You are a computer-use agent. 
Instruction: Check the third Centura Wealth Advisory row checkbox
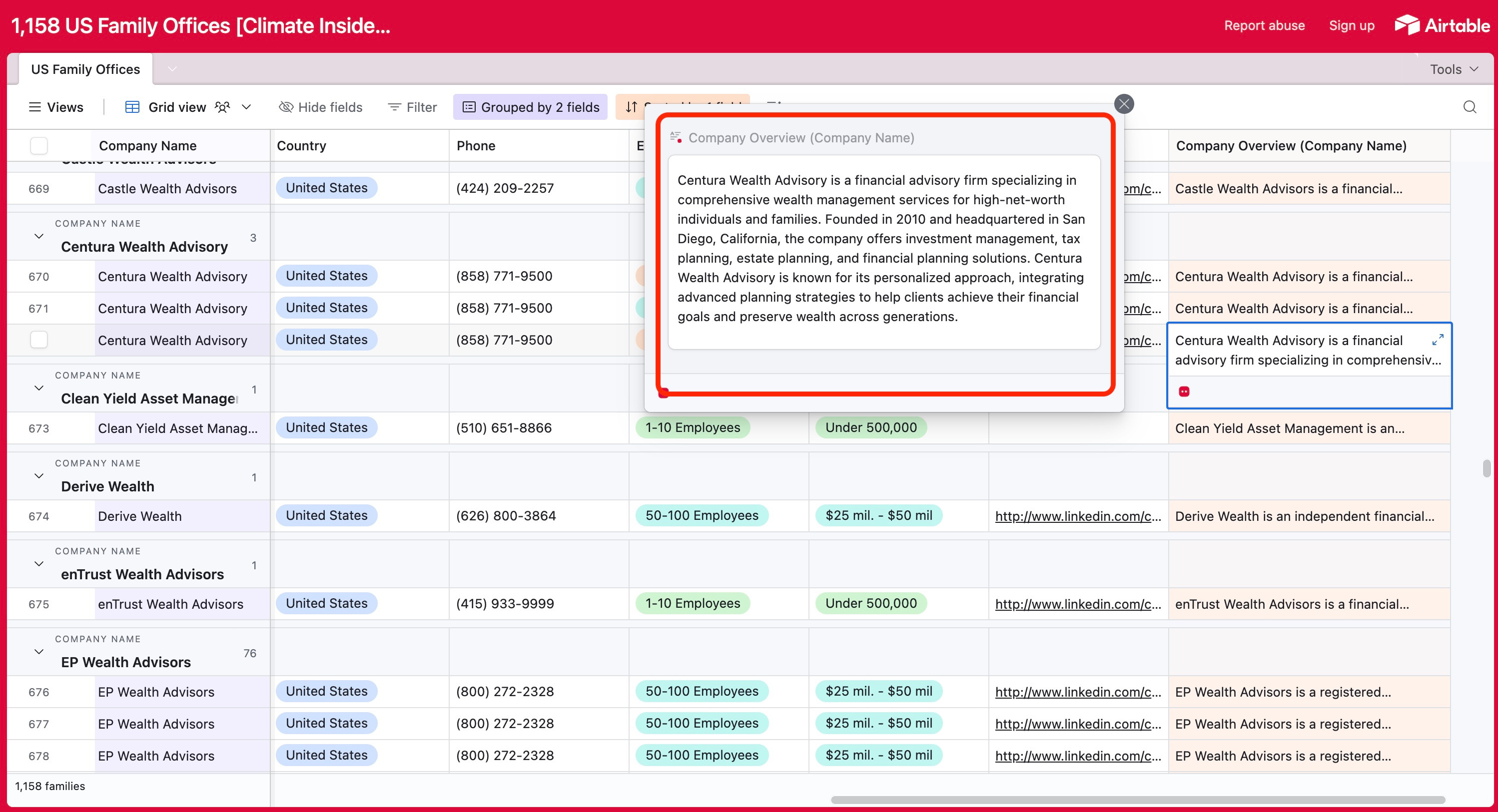point(38,340)
